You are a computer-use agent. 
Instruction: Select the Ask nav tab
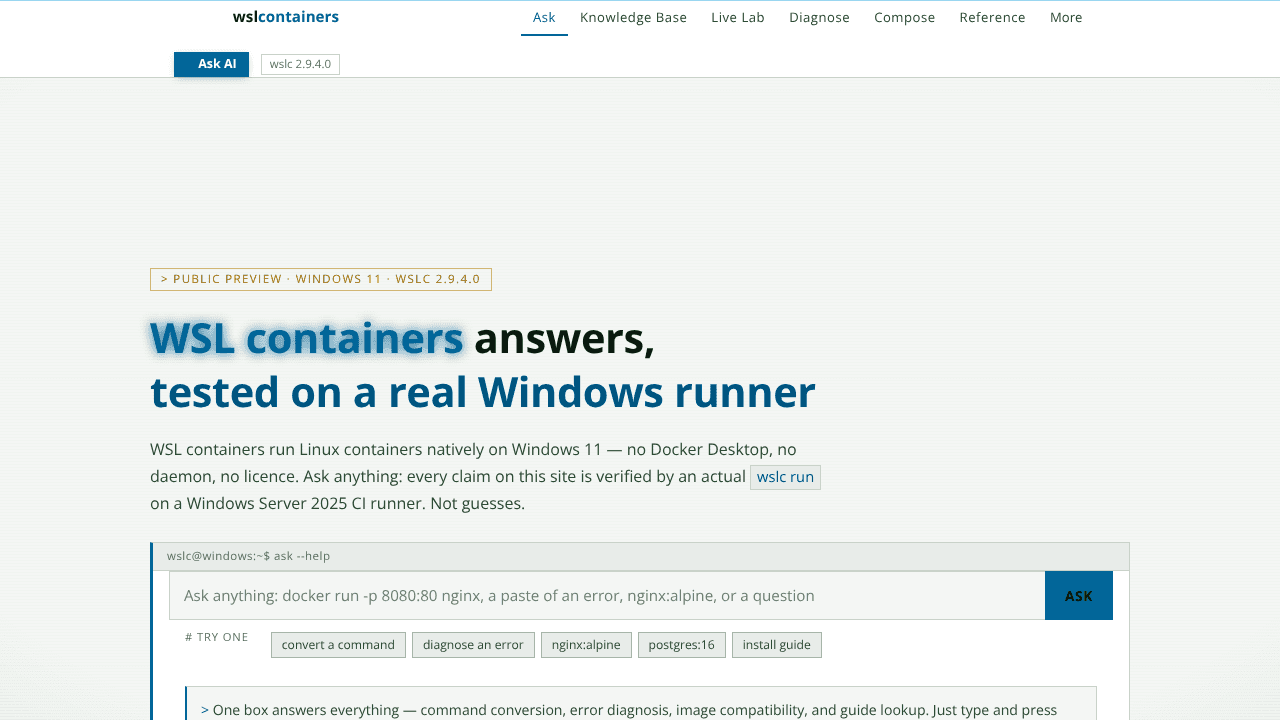tap(544, 17)
